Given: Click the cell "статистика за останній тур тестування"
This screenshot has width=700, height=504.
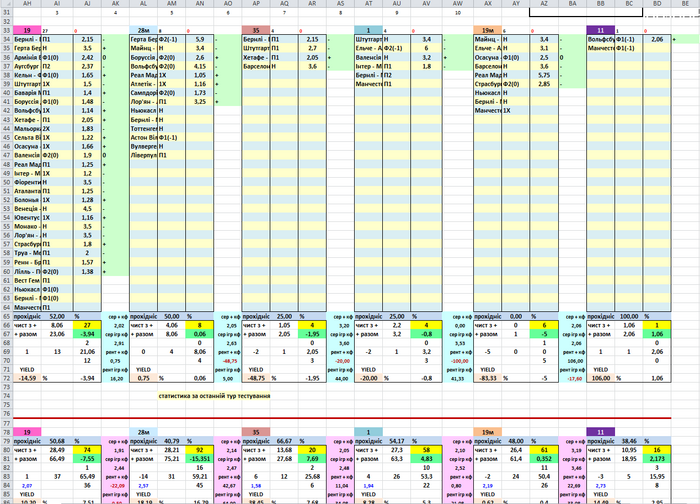Looking at the screenshot, I should [x=214, y=396].
